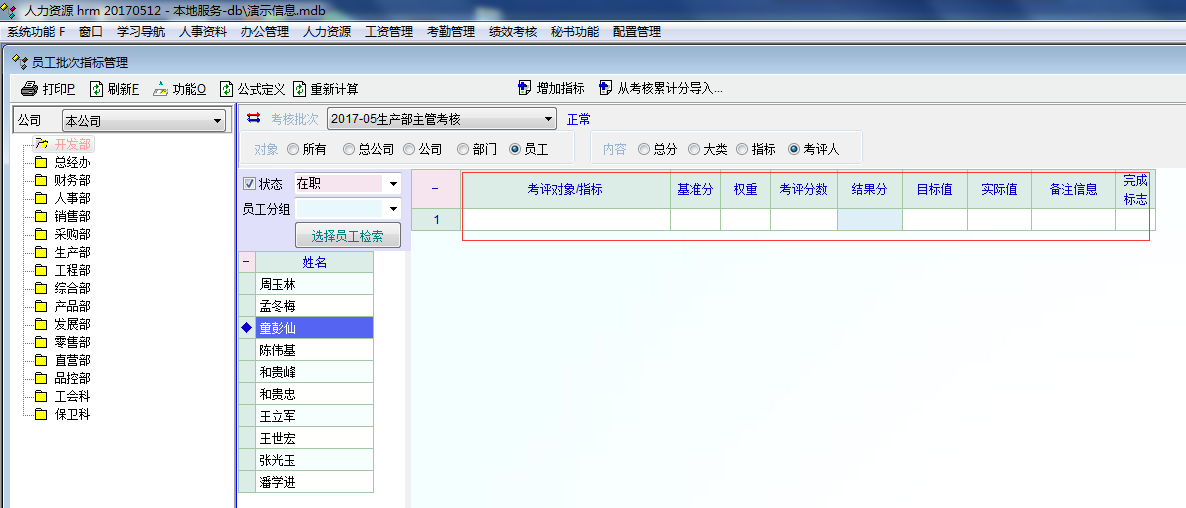Choose the 总分 content radio option

click(x=644, y=149)
